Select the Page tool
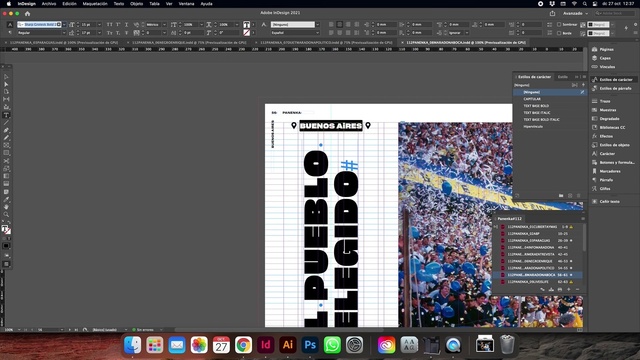640x360 pixels. point(6,91)
